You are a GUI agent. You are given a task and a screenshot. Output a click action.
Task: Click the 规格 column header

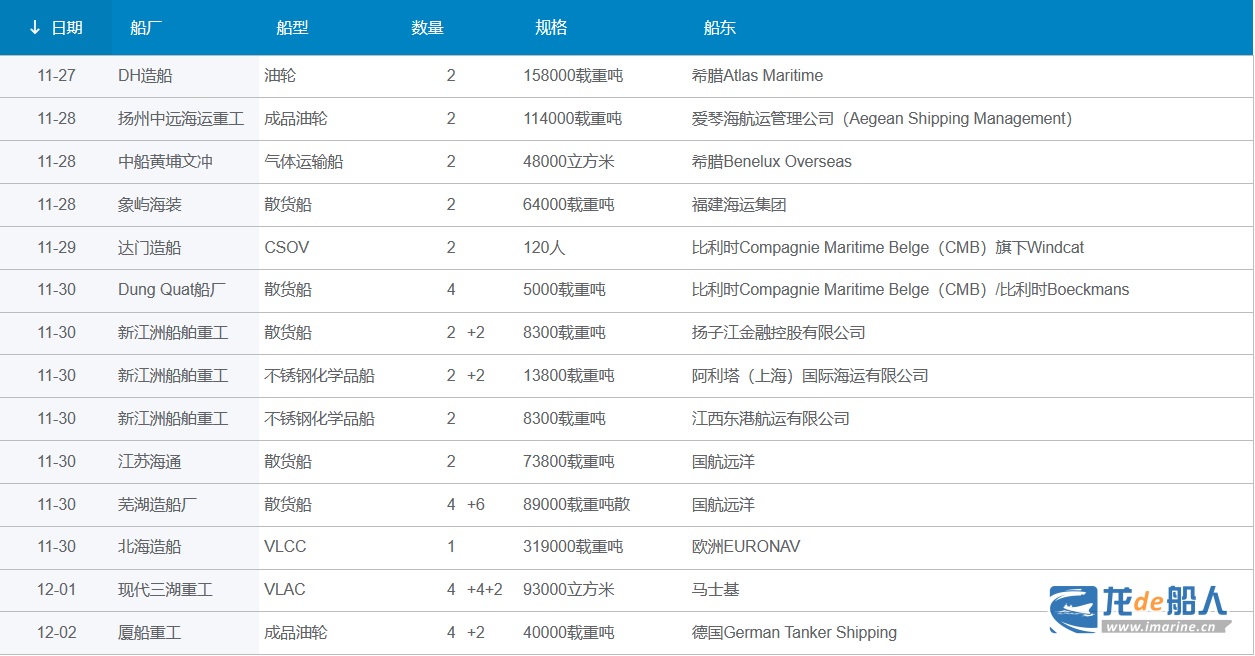[551, 28]
